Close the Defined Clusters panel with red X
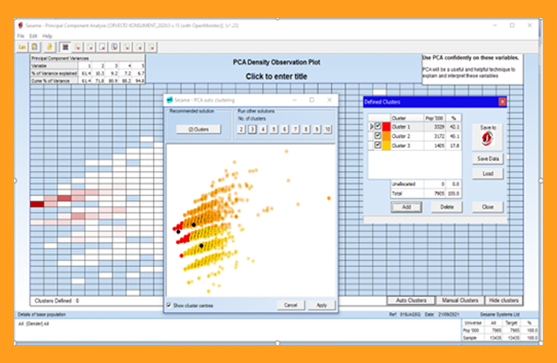The image size is (557, 363). 502,102
